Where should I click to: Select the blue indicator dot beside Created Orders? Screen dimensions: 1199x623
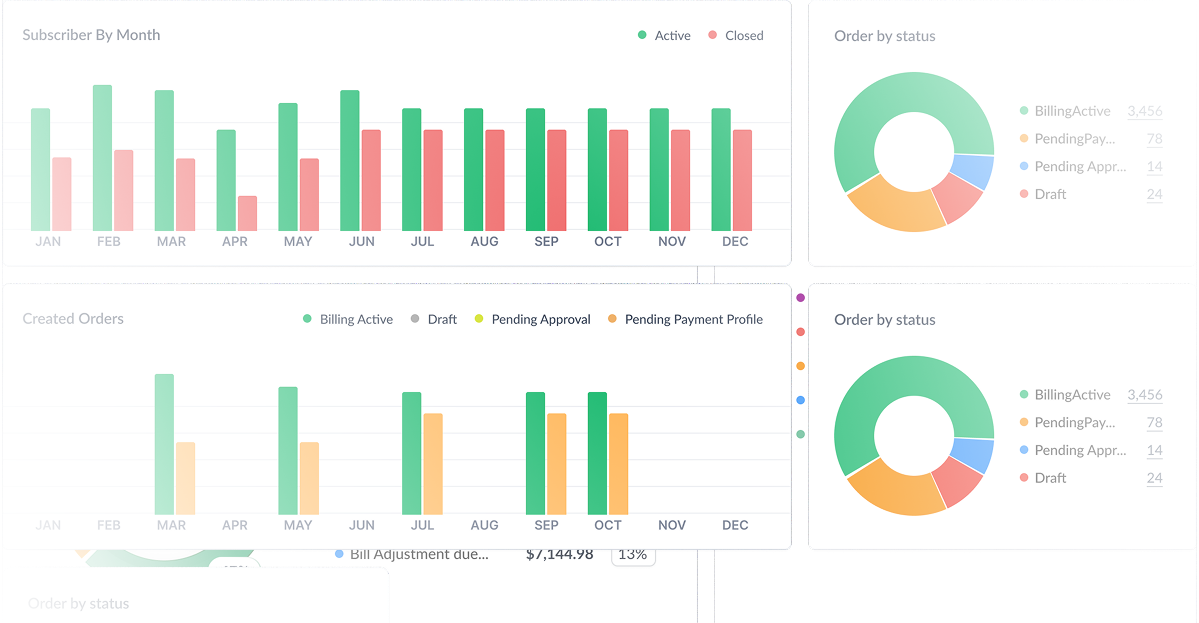tap(800, 400)
